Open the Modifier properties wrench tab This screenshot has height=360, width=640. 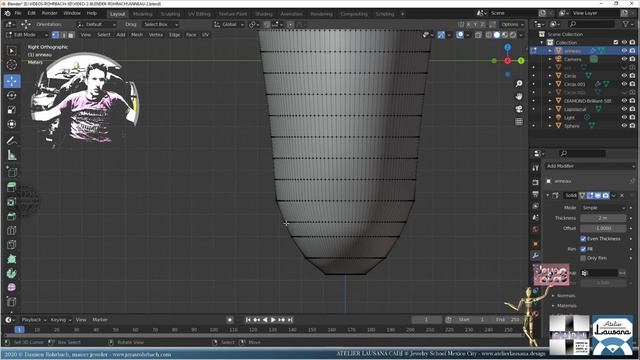pyautogui.click(x=536, y=256)
